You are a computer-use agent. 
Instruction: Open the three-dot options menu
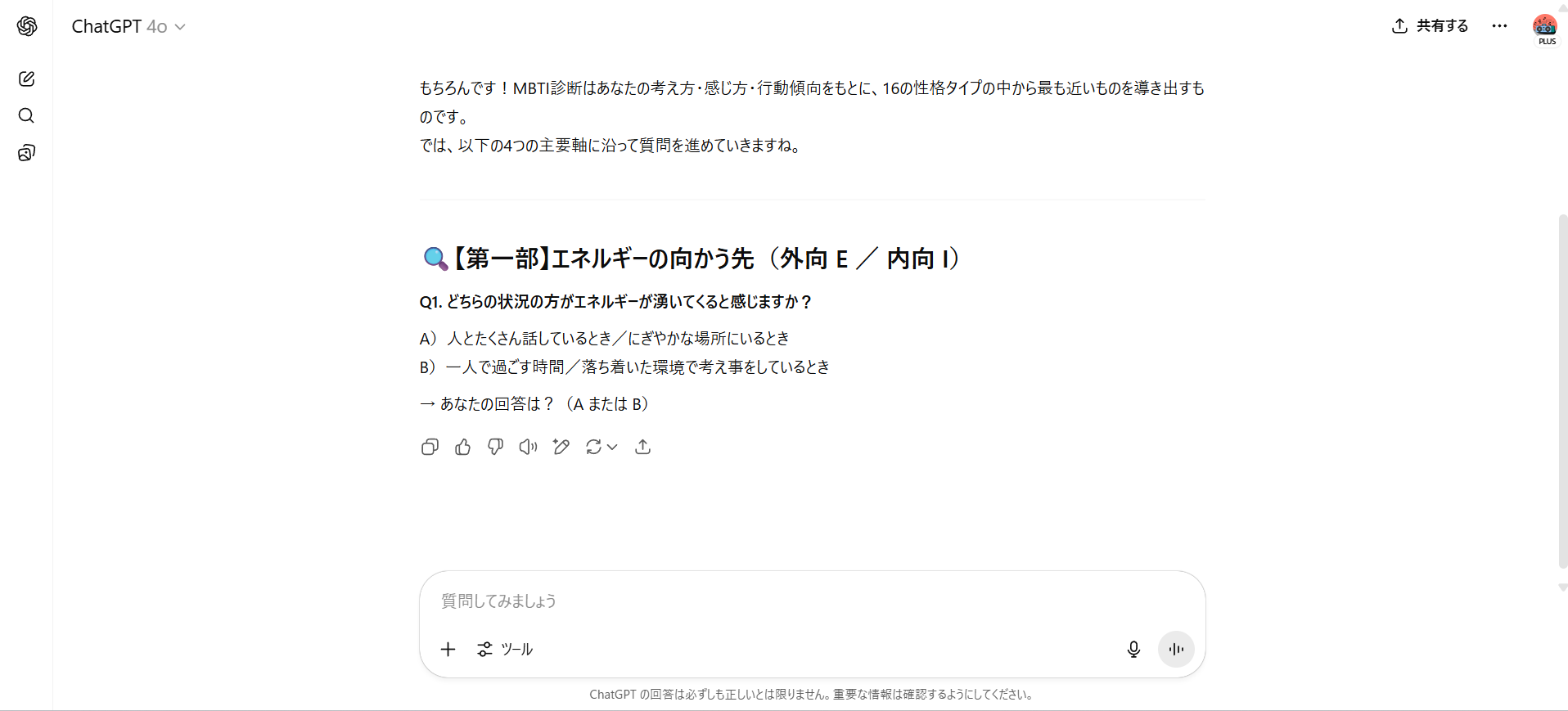(x=1499, y=26)
